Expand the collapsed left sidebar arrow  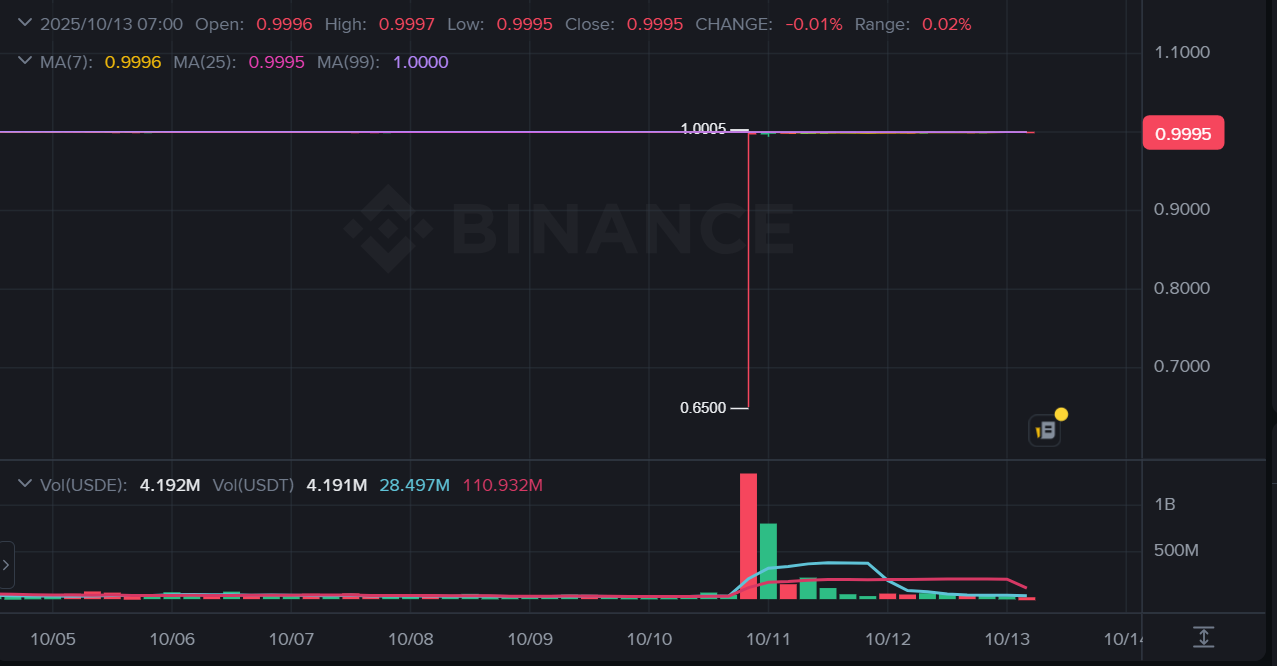point(4,564)
